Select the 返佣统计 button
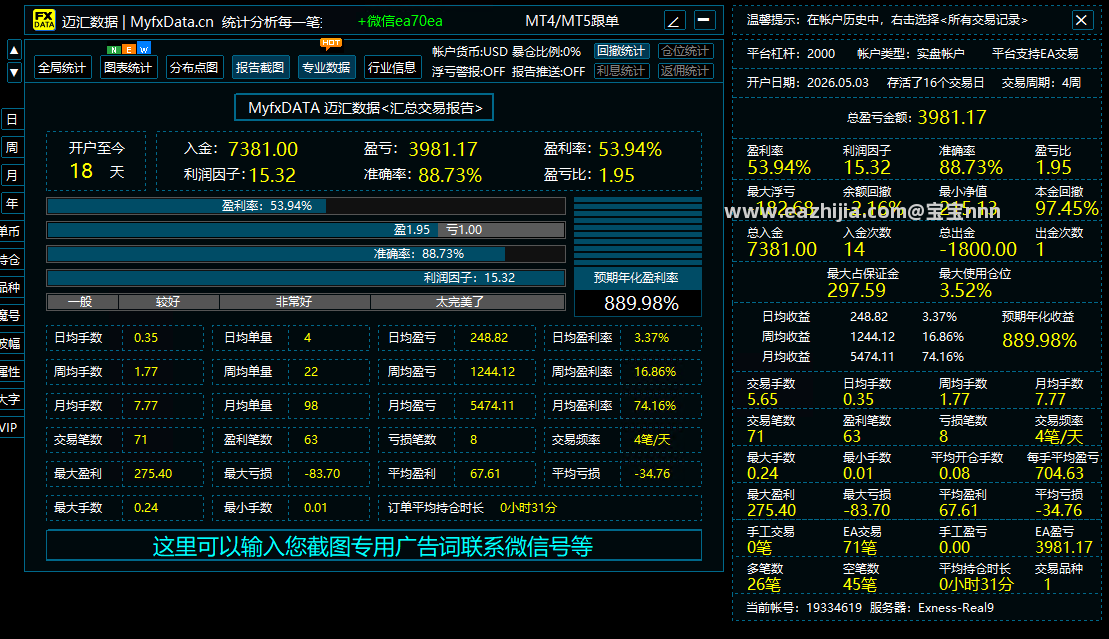The height and width of the screenshot is (639, 1109). pos(685,71)
